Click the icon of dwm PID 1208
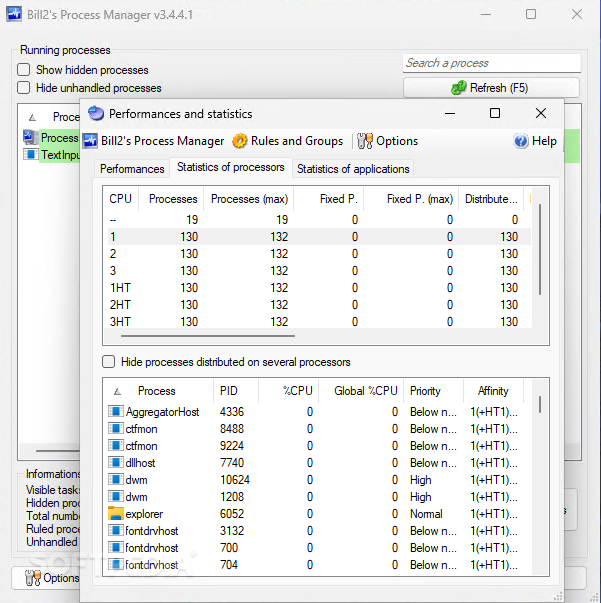 115,496
